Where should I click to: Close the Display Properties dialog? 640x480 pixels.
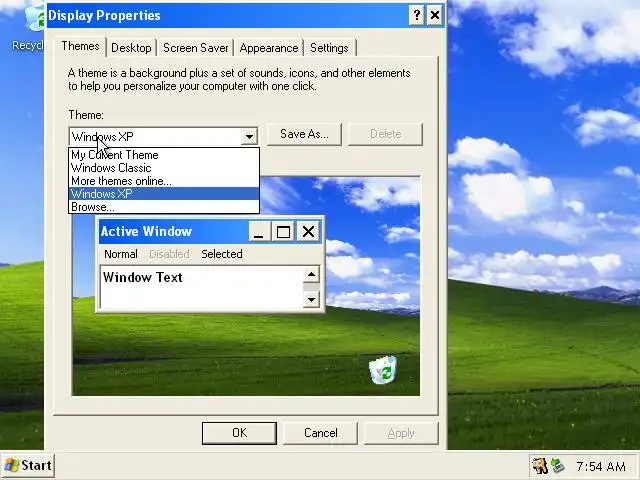[x=435, y=16]
